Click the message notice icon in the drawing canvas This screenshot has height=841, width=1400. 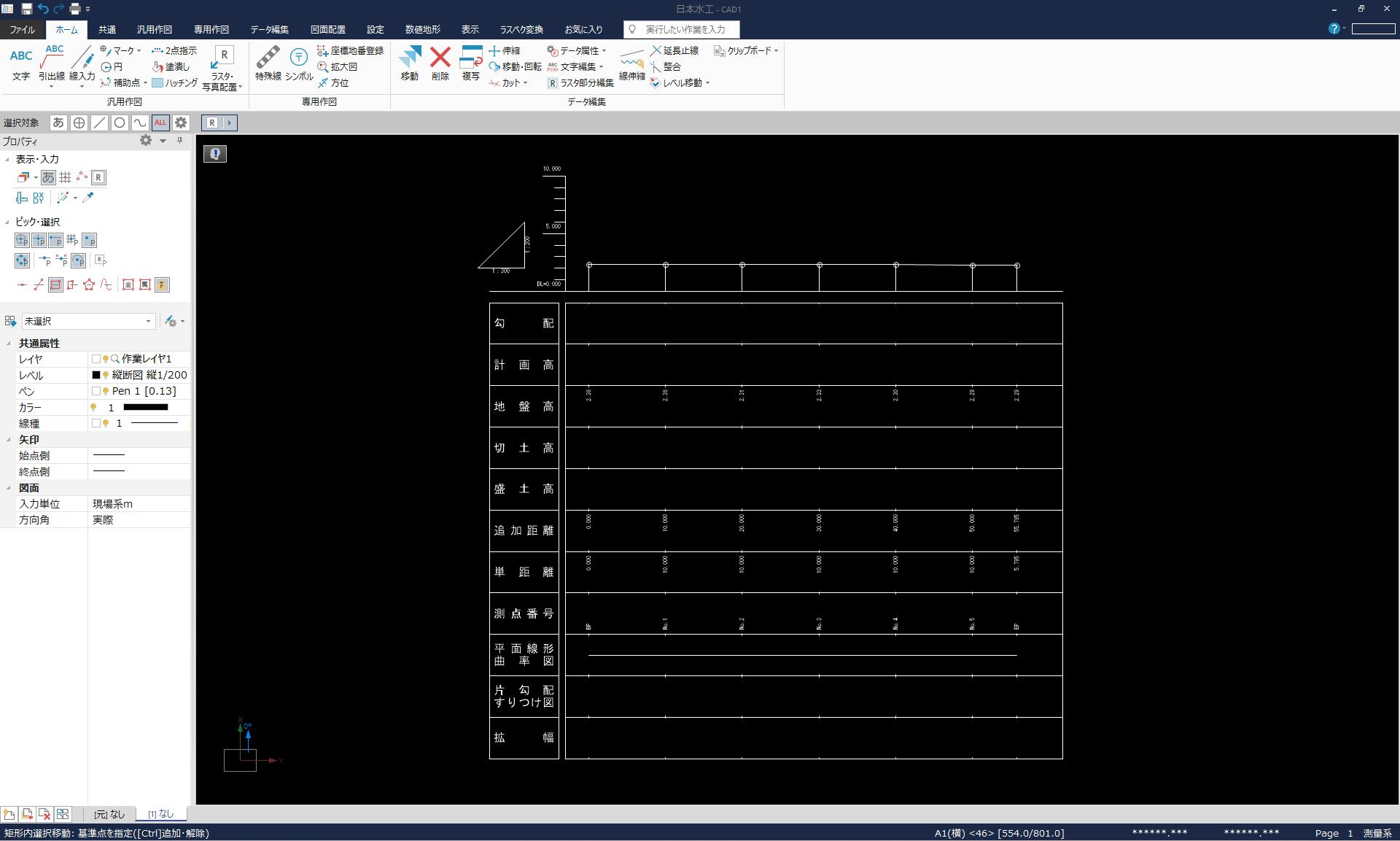pyautogui.click(x=215, y=153)
